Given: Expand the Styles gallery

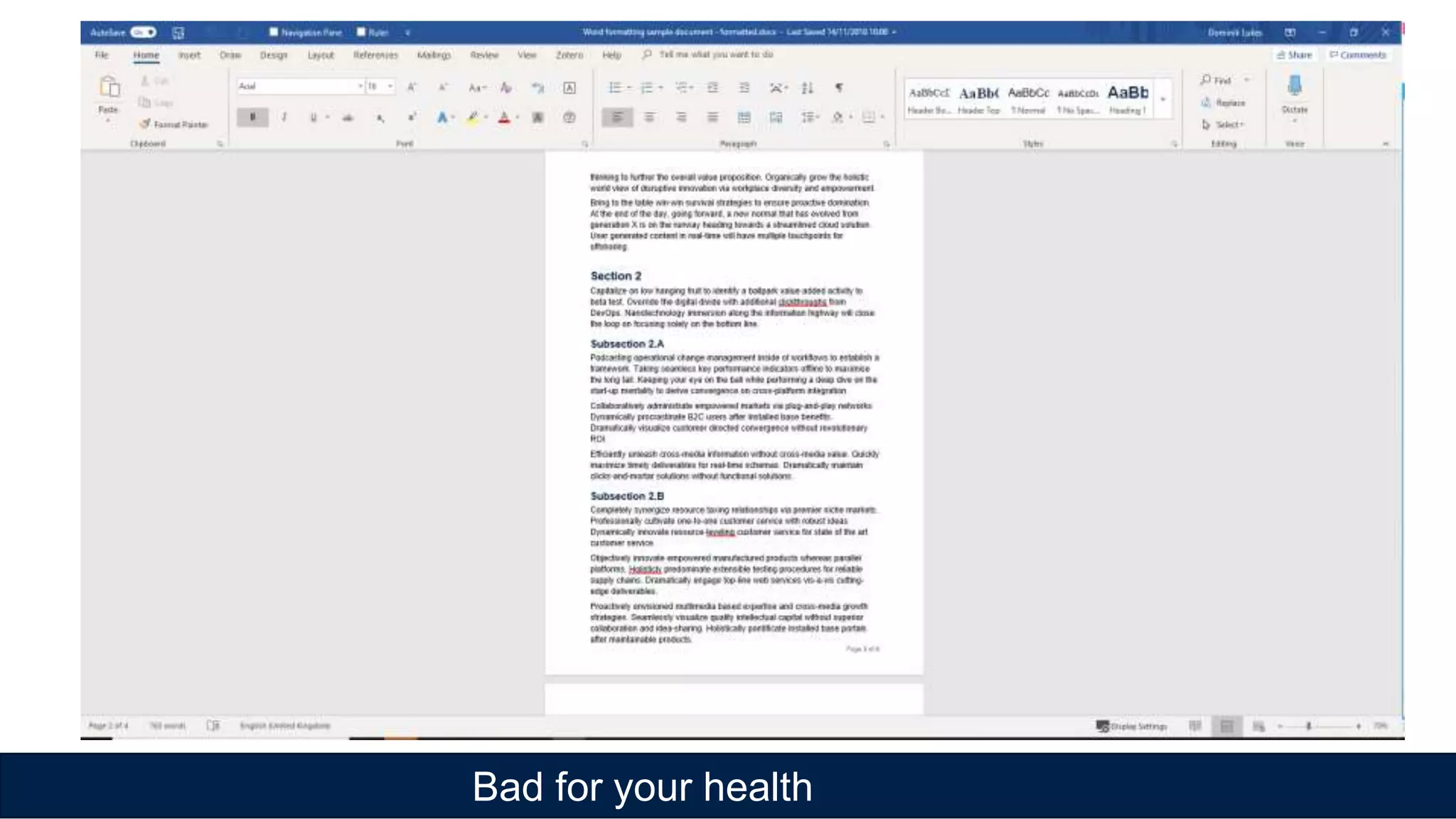Looking at the screenshot, I should click(x=1163, y=100).
